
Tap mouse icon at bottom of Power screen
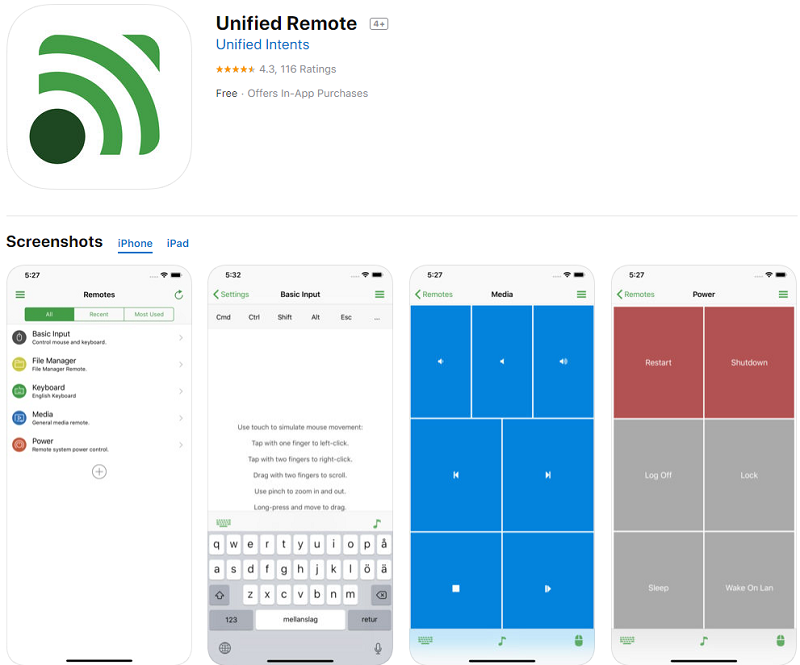pos(781,641)
